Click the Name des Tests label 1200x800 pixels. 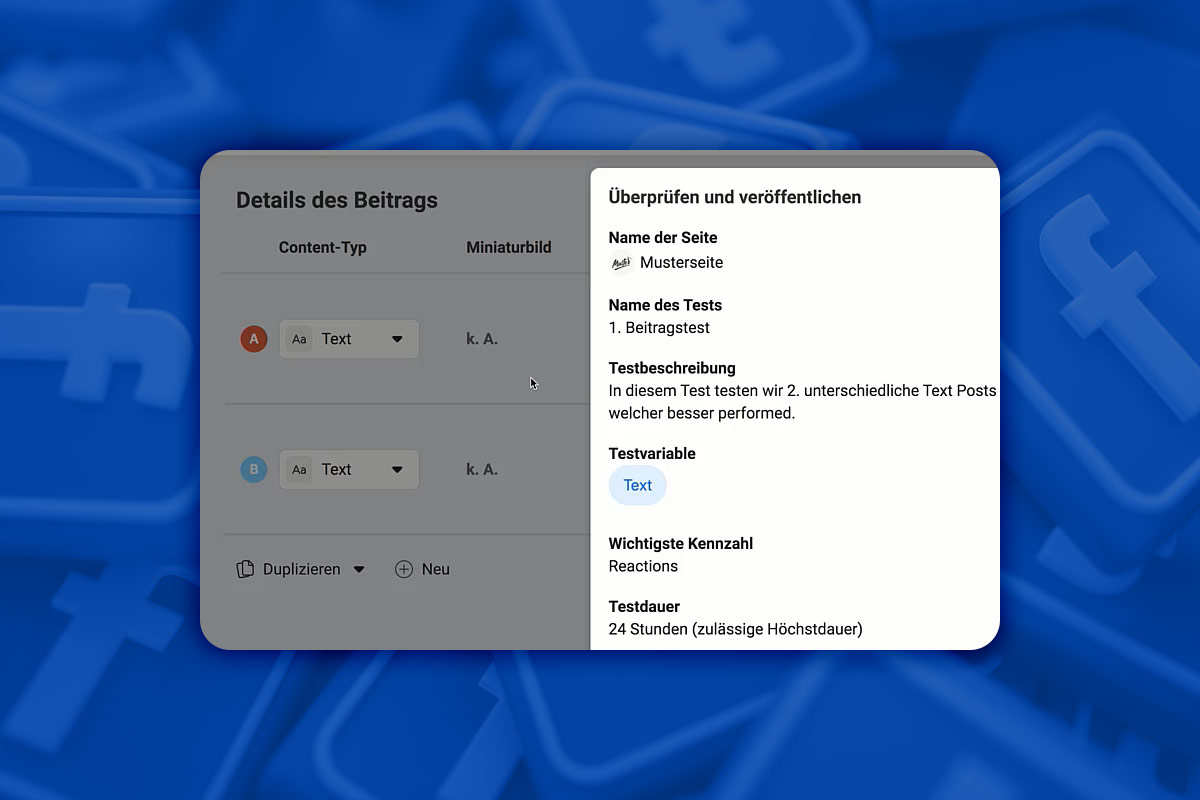click(665, 305)
